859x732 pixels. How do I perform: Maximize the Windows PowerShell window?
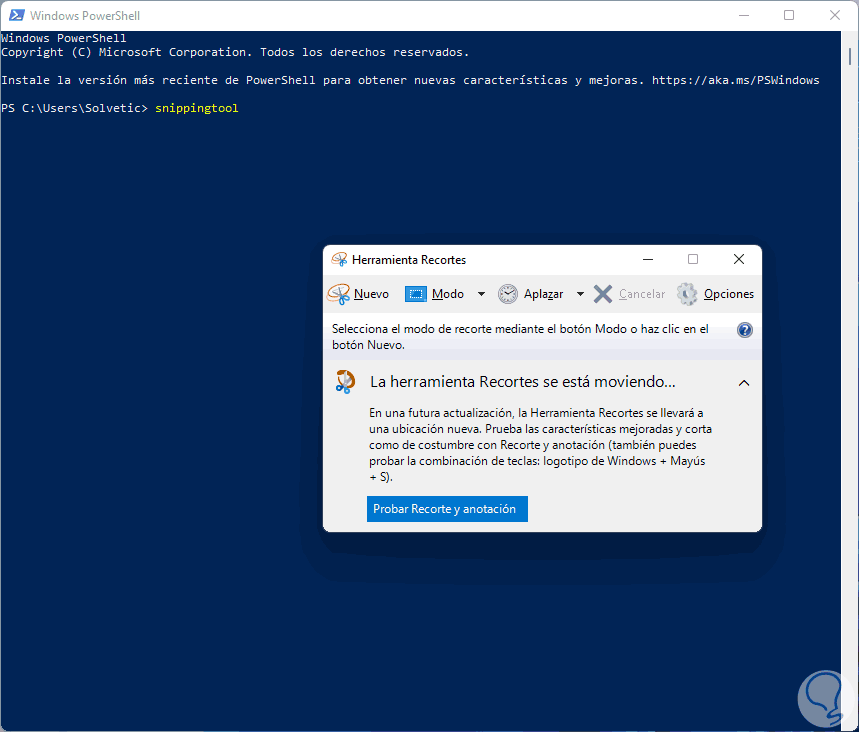coord(789,15)
